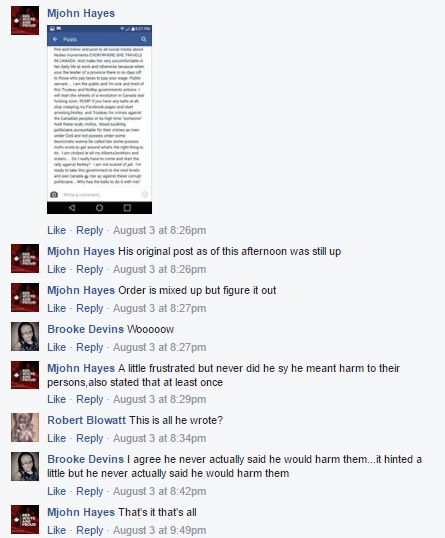The width and height of the screenshot is (445, 538).
Task: Open Mjohn Hayes profile picture on top comment
Action: point(25,21)
